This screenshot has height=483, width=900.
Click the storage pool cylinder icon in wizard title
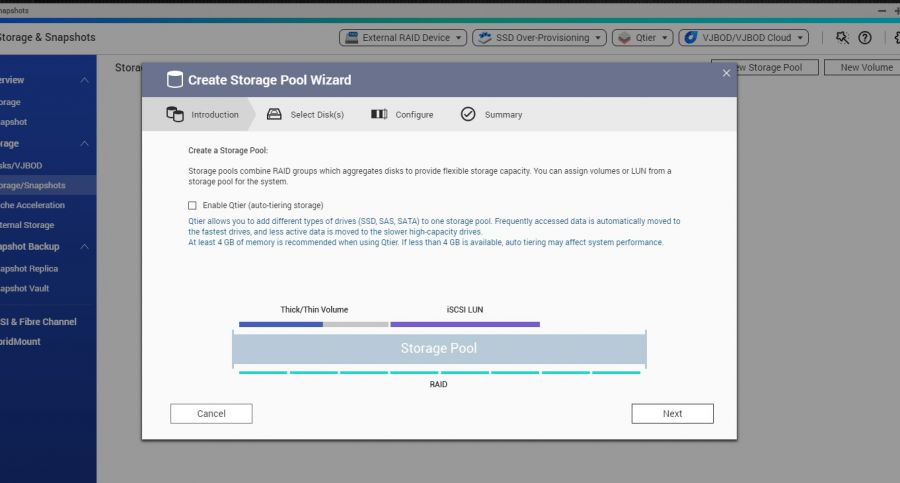pyautogui.click(x=175, y=80)
